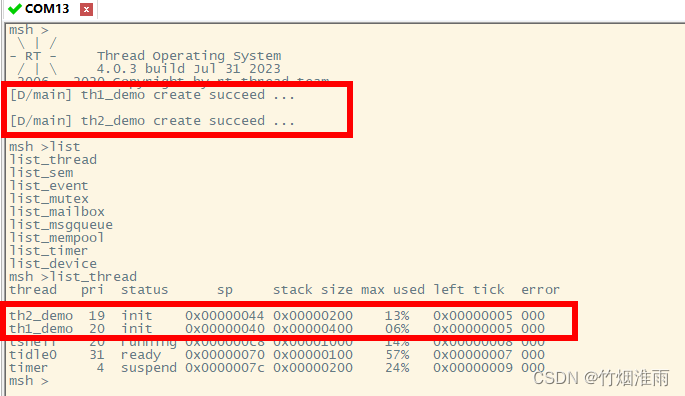Close the COM13 tab with red X
The width and height of the screenshot is (685, 396).
coord(86,9)
